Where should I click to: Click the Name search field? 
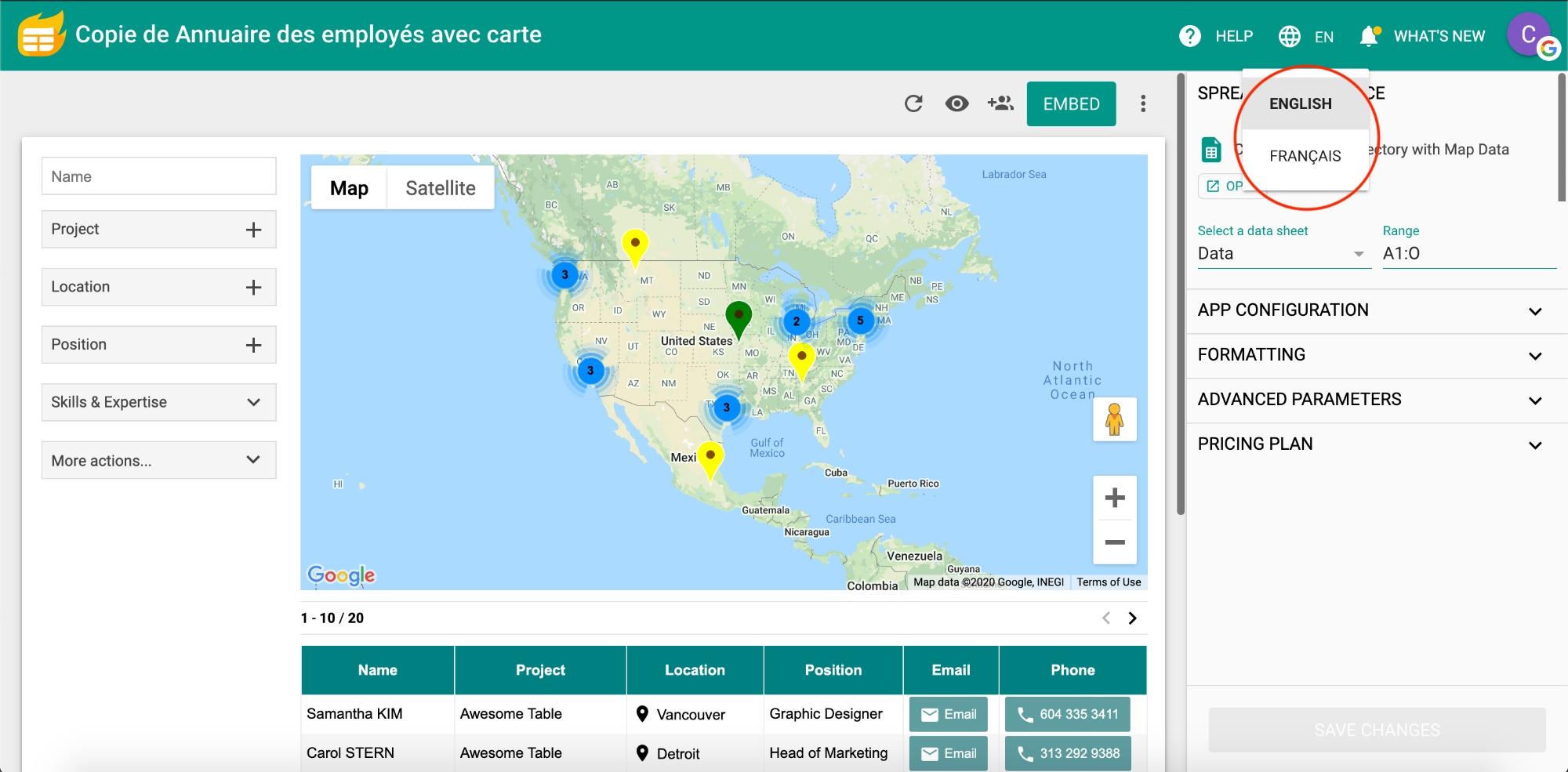[159, 176]
